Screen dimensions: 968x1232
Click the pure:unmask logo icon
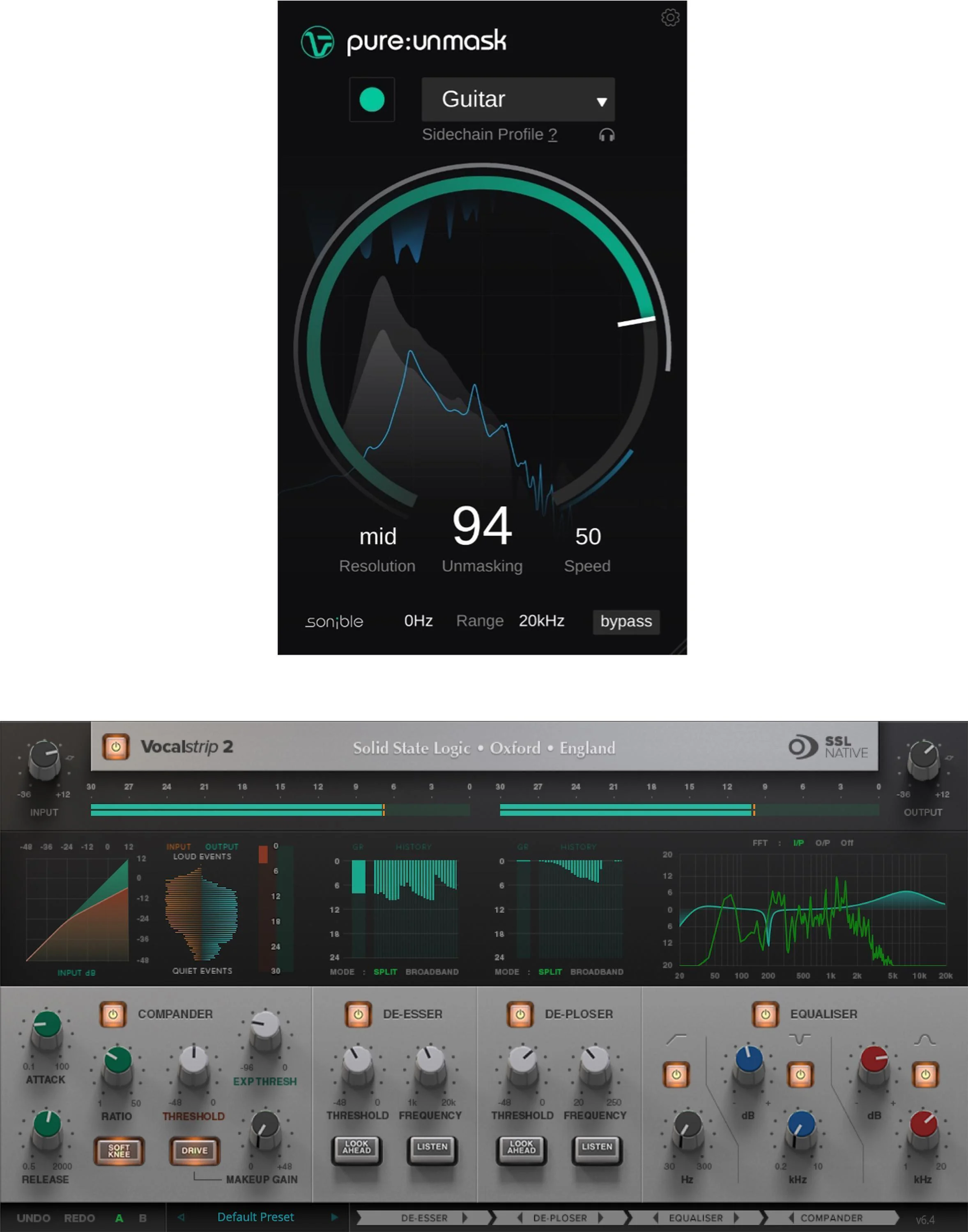pos(317,42)
